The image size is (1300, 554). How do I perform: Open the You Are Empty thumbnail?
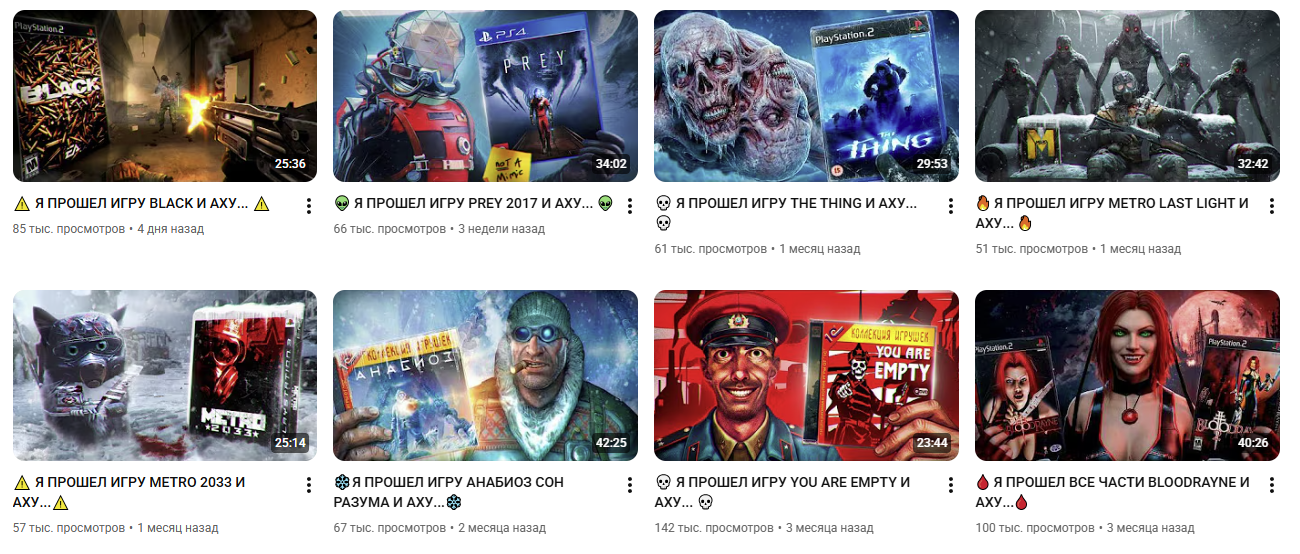pyautogui.click(x=807, y=375)
